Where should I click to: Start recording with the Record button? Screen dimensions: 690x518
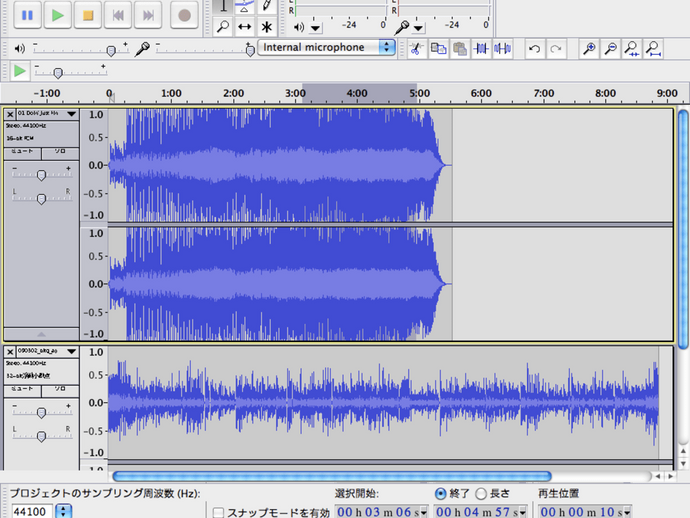point(184,15)
